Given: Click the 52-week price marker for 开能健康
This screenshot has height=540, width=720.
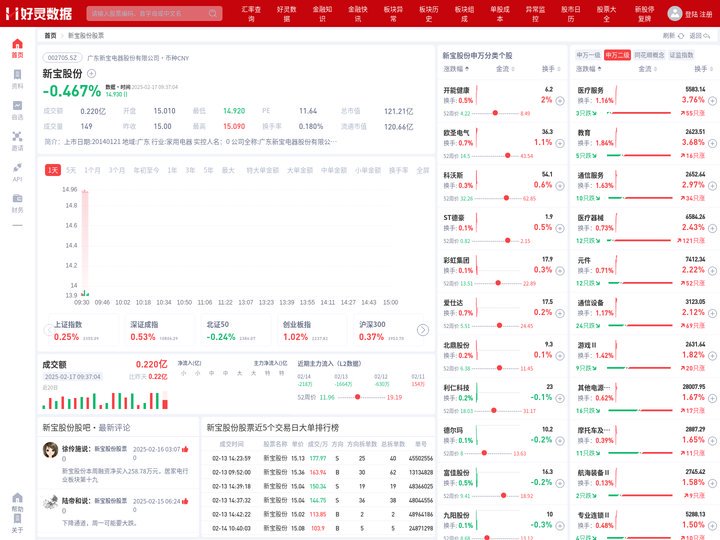Looking at the screenshot, I should 495,113.
